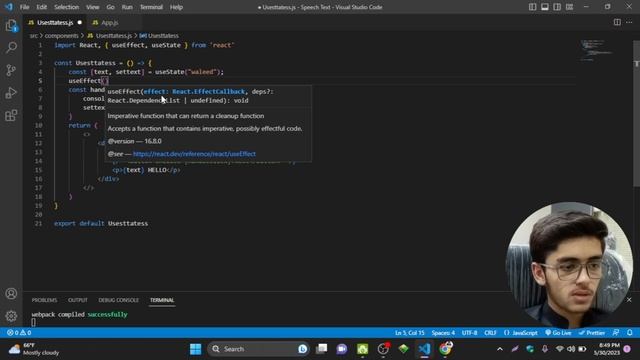Switch to the PROBLEMS panel tab
640x360 pixels.
[x=44, y=300]
